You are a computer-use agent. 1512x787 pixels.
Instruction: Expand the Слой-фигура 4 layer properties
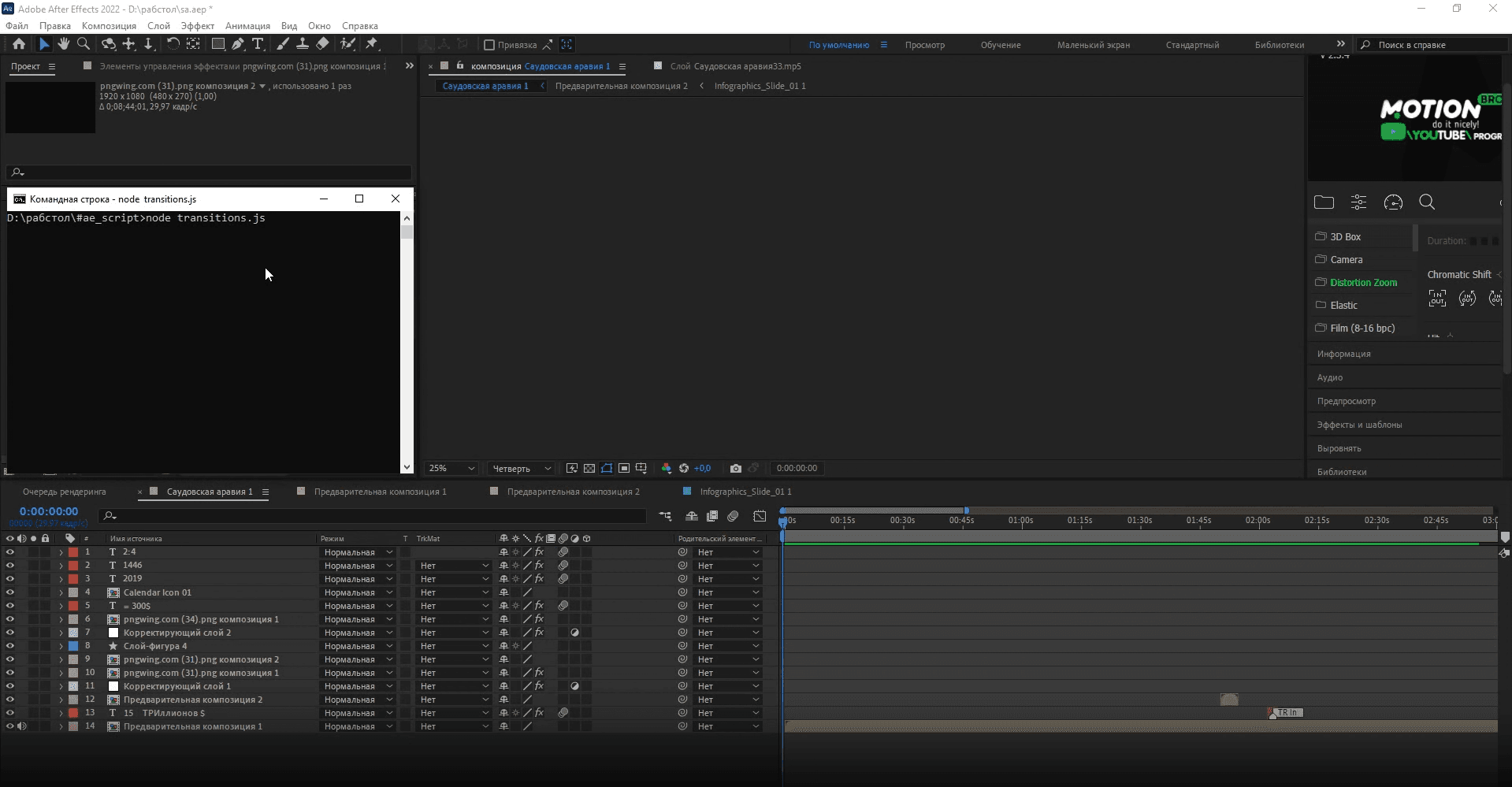pyautogui.click(x=61, y=646)
